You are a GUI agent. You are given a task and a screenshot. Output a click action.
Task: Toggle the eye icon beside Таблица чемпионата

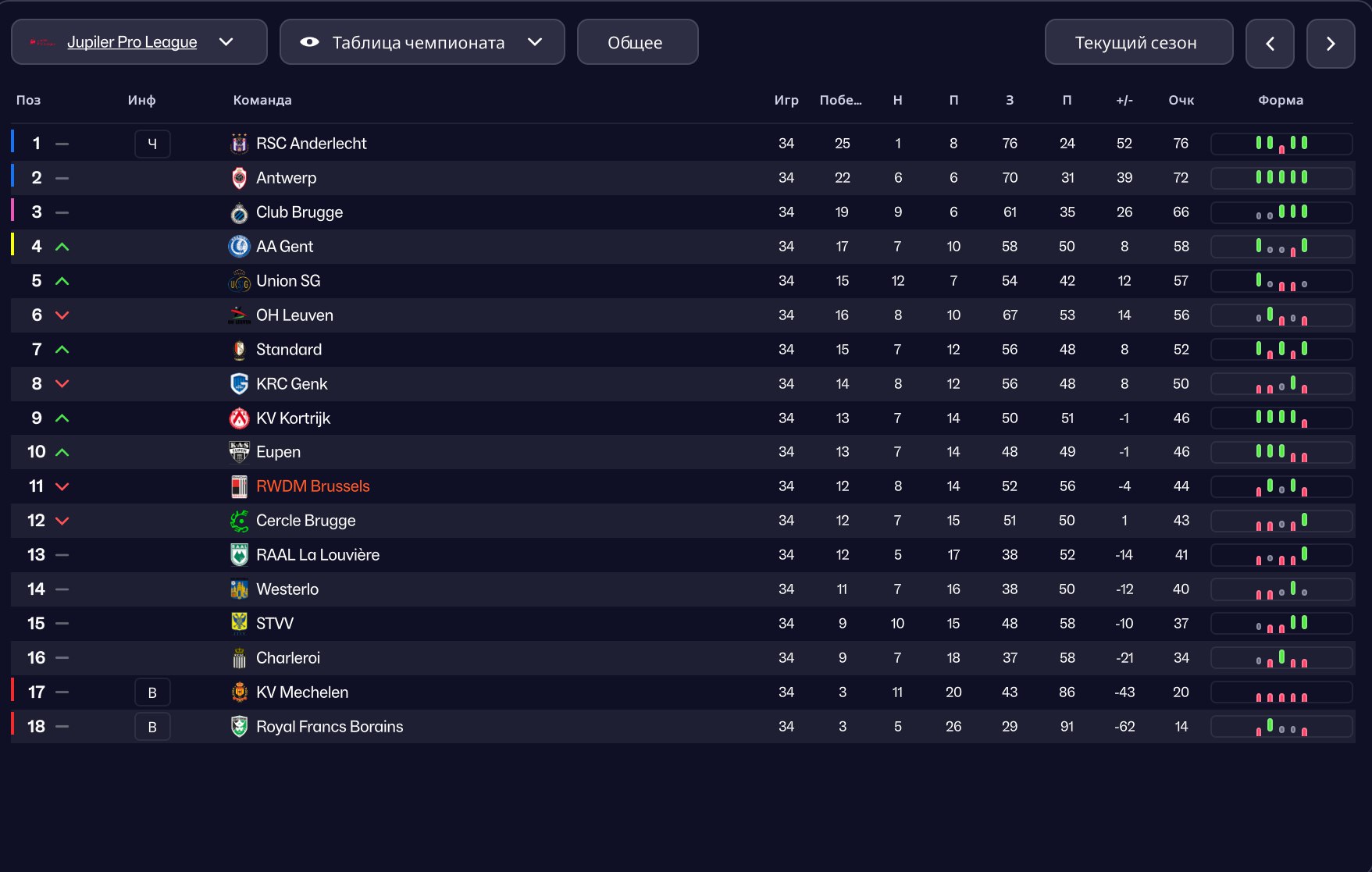pos(309,42)
